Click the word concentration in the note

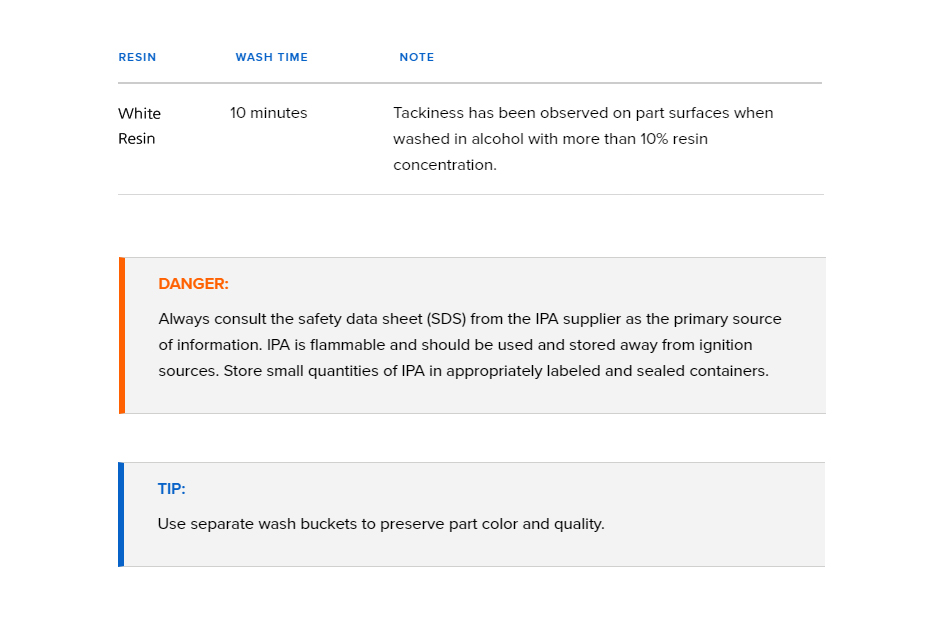(x=445, y=165)
